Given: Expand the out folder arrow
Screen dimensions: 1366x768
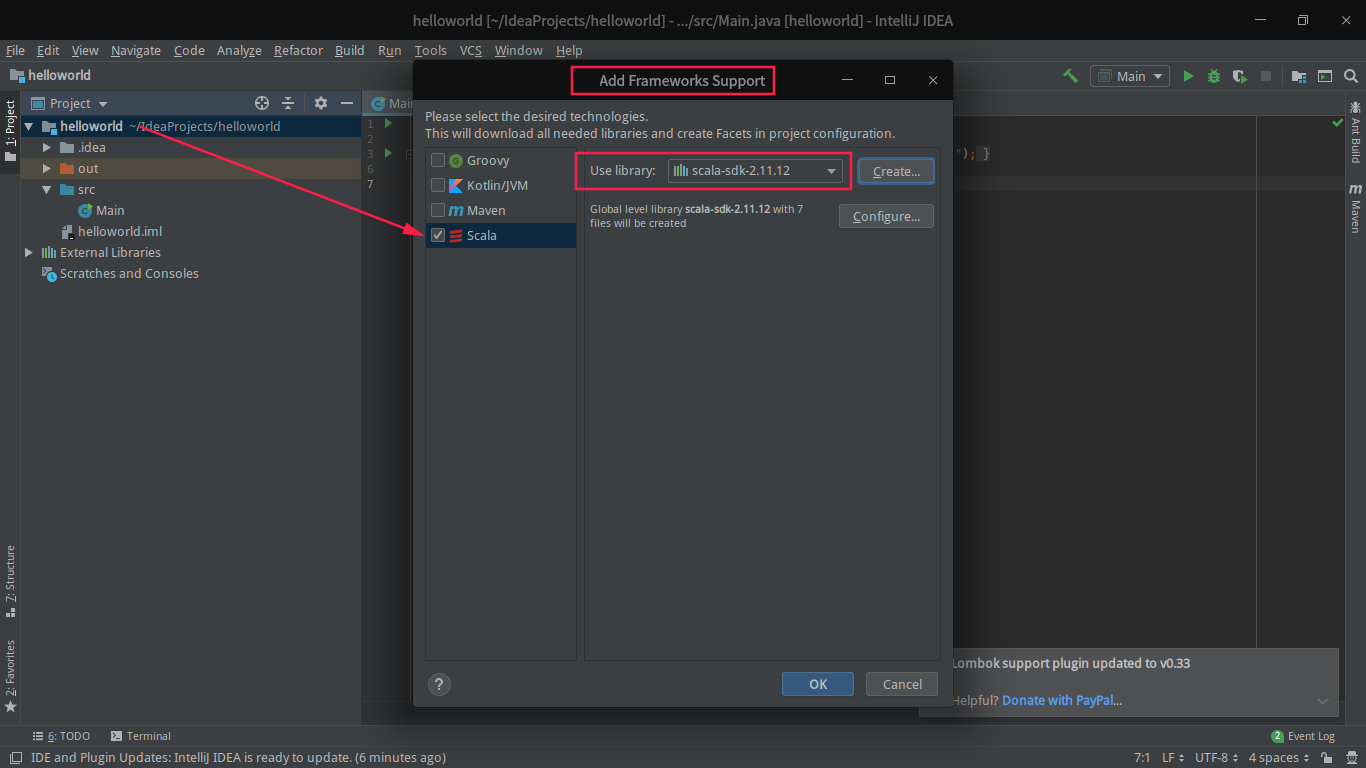Looking at the screenshot, I should (47, 169).
